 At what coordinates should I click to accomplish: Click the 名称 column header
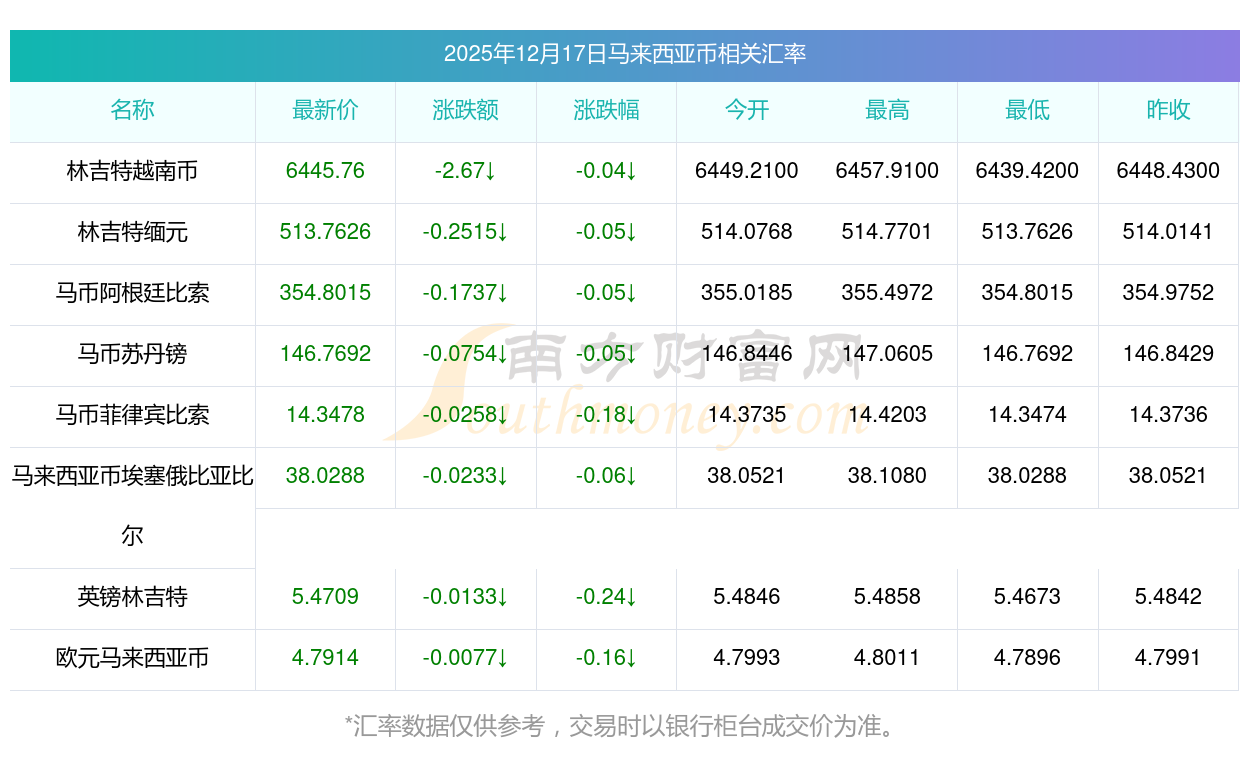pyautogui.click(x=132, y=110)
